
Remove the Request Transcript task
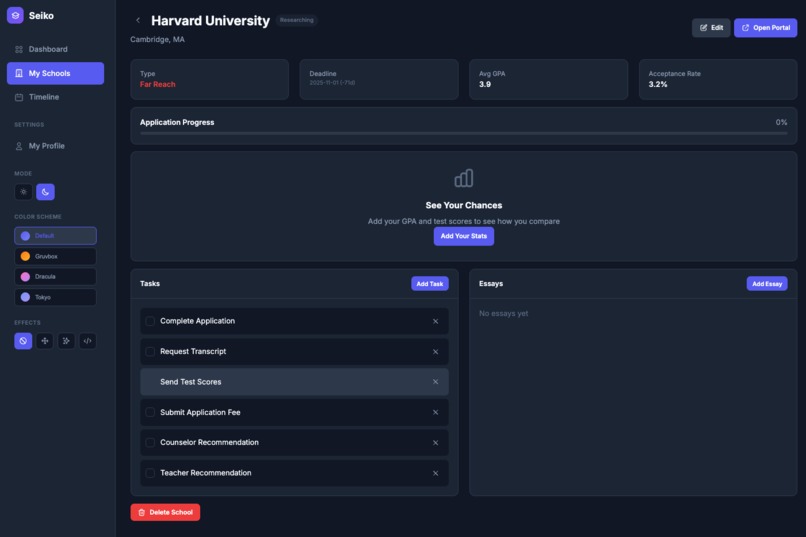435,351
